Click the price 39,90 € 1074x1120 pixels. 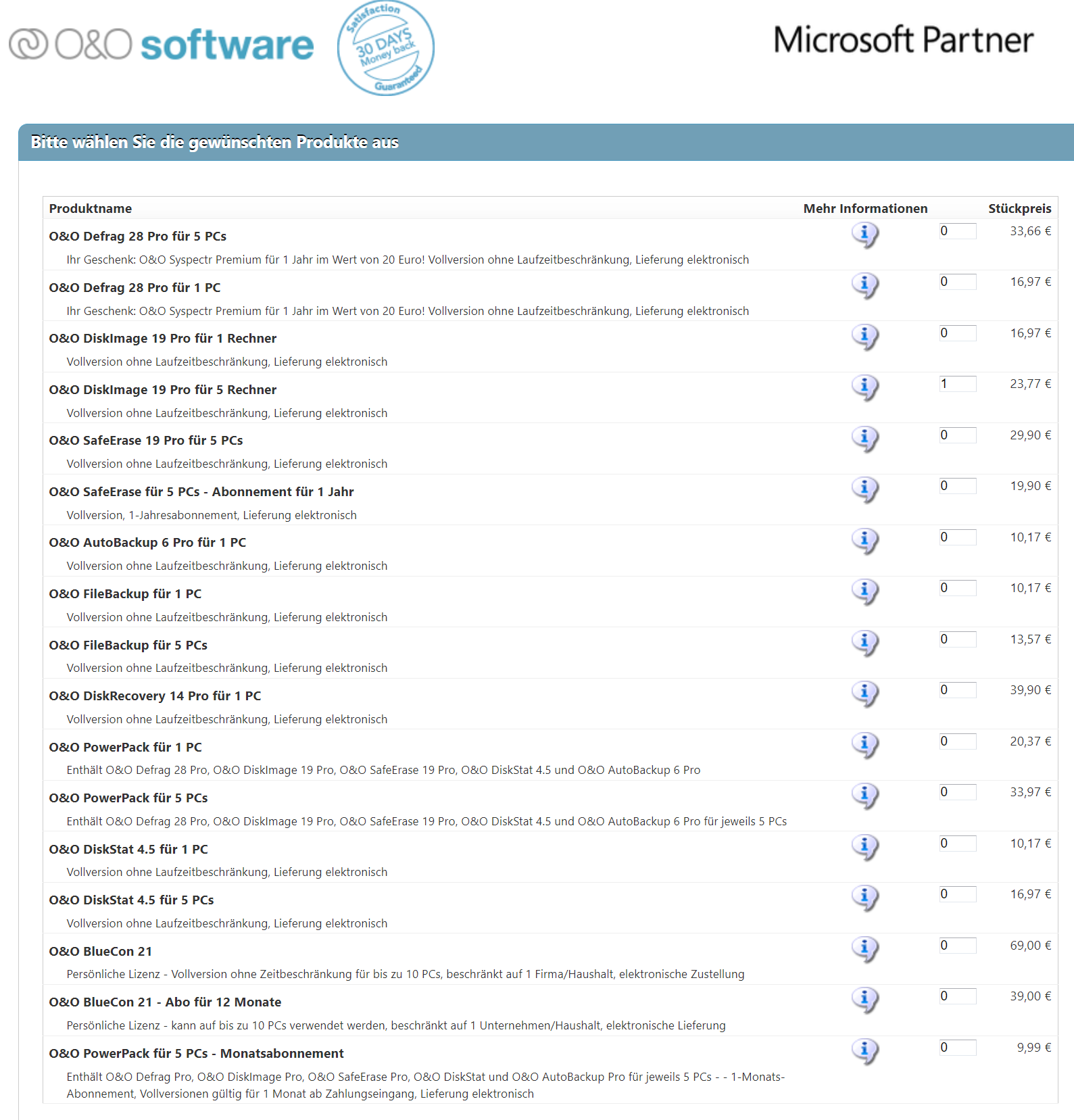(x=1031, y=690)
